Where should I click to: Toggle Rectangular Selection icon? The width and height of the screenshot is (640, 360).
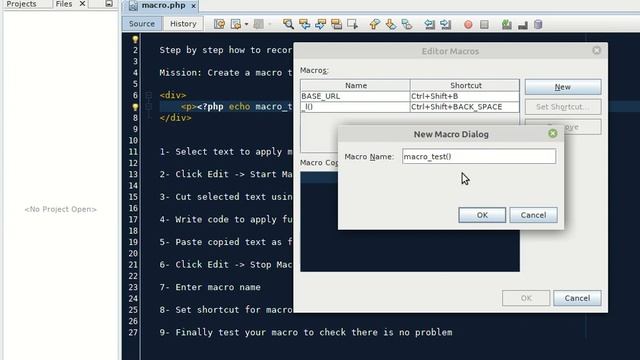point(352,24)
